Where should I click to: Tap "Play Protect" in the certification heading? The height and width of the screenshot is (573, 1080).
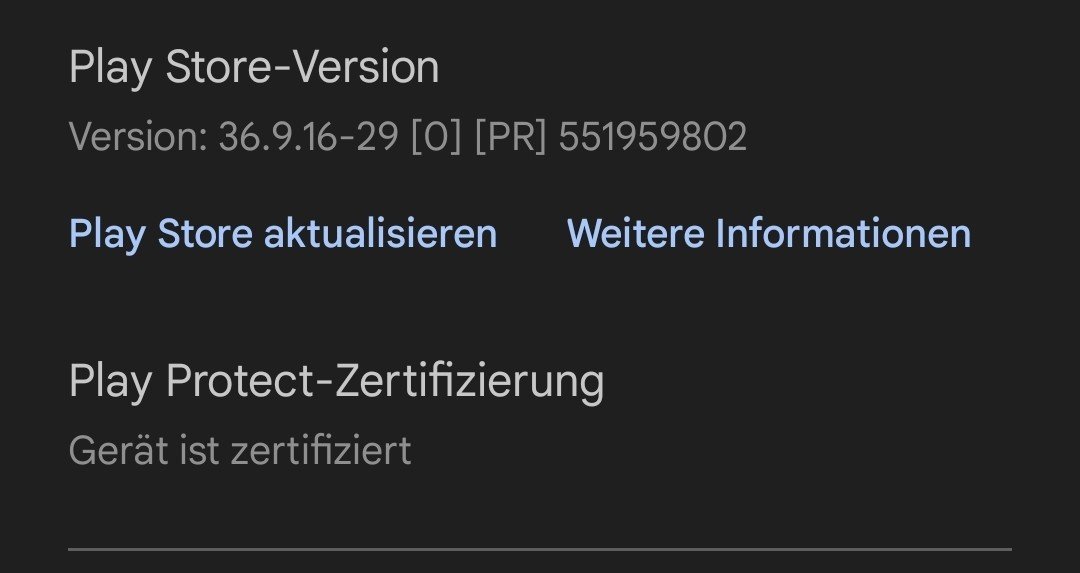(192, 381)
